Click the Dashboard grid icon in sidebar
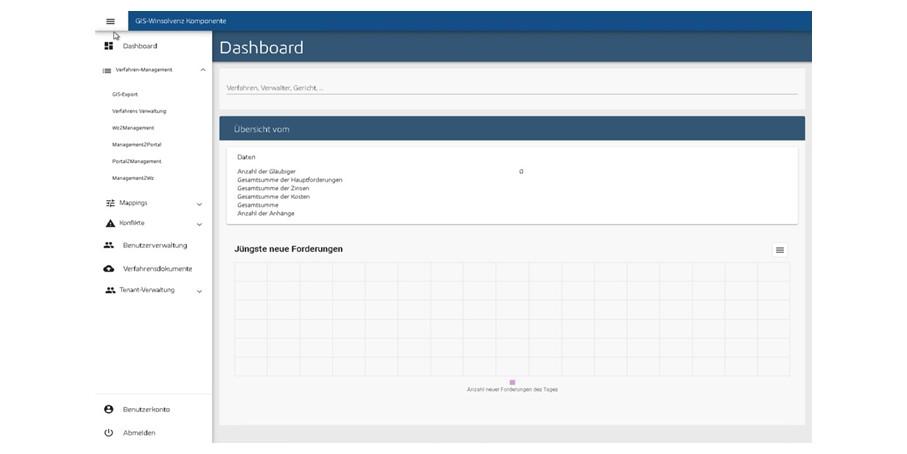Viewport: 907px width, 454px height. tap(109, 46)
